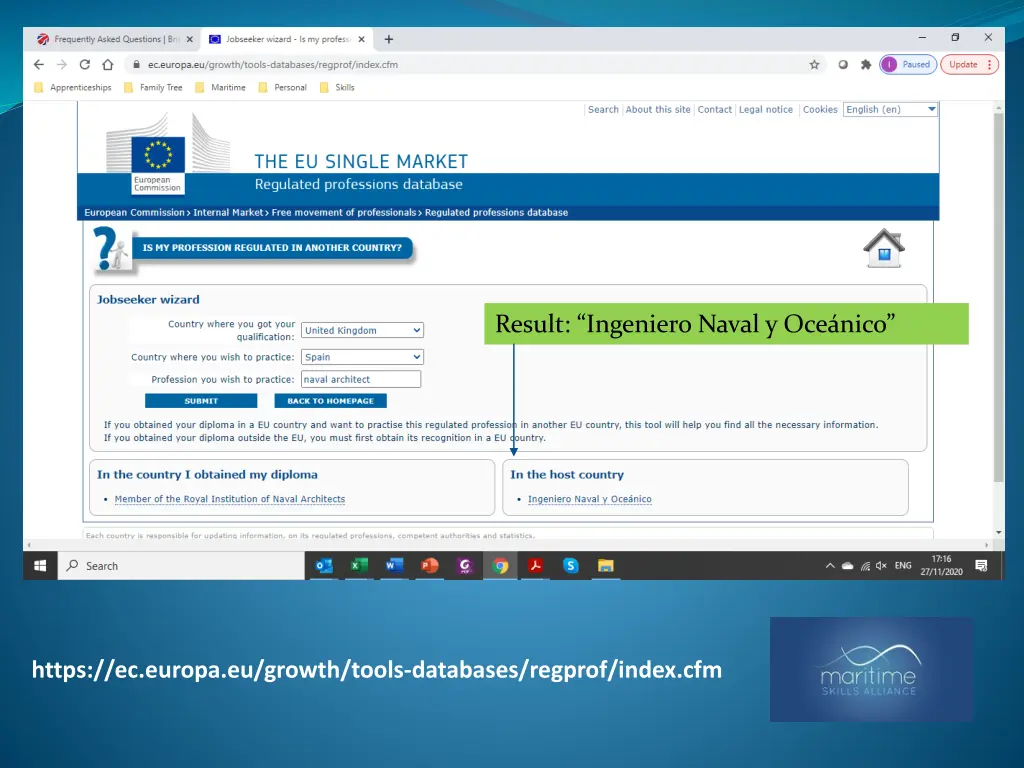Image resolution: width=1024 pixels, height=768 pixels.
Task: Open the About this site link
Action: [x=658, y=110]
